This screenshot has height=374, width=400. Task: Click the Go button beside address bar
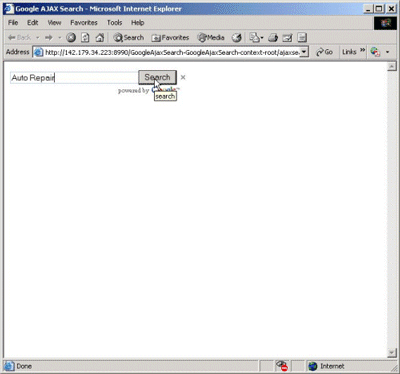tap(325, 52)
